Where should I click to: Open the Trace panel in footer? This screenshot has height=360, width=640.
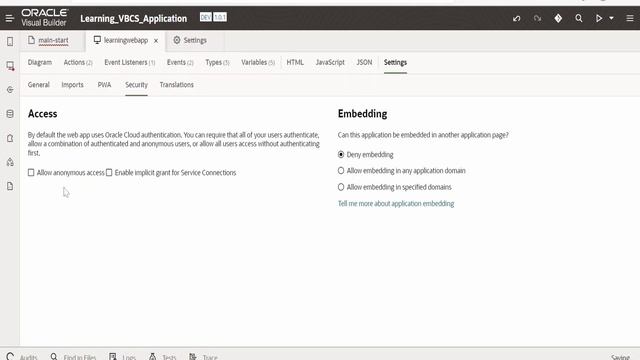point(203,357)
